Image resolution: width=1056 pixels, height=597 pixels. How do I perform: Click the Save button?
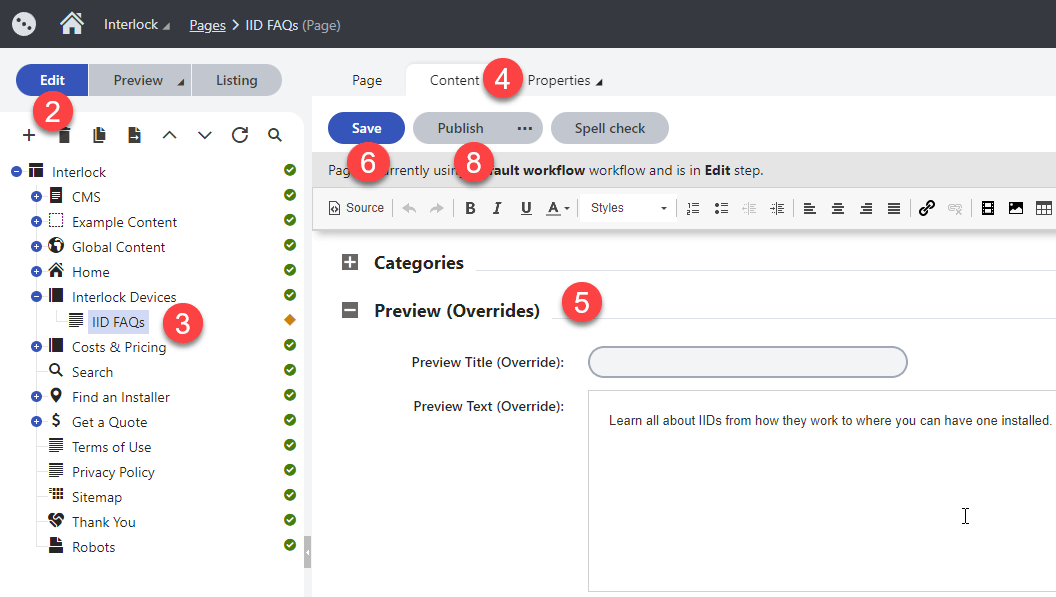pos(366,128)
